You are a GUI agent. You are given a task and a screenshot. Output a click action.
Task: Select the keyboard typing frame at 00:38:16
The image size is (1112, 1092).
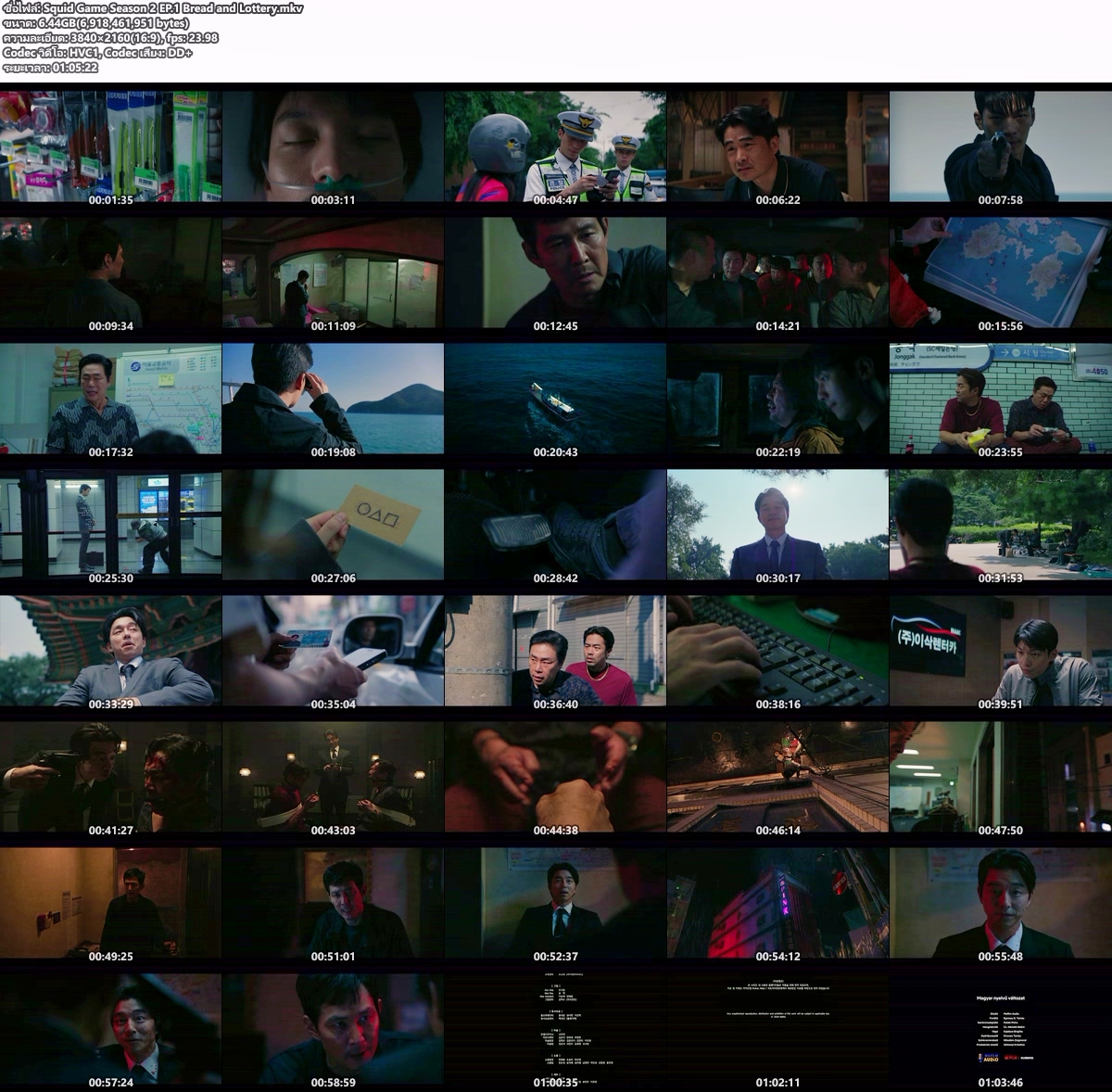tap(778, 651)
